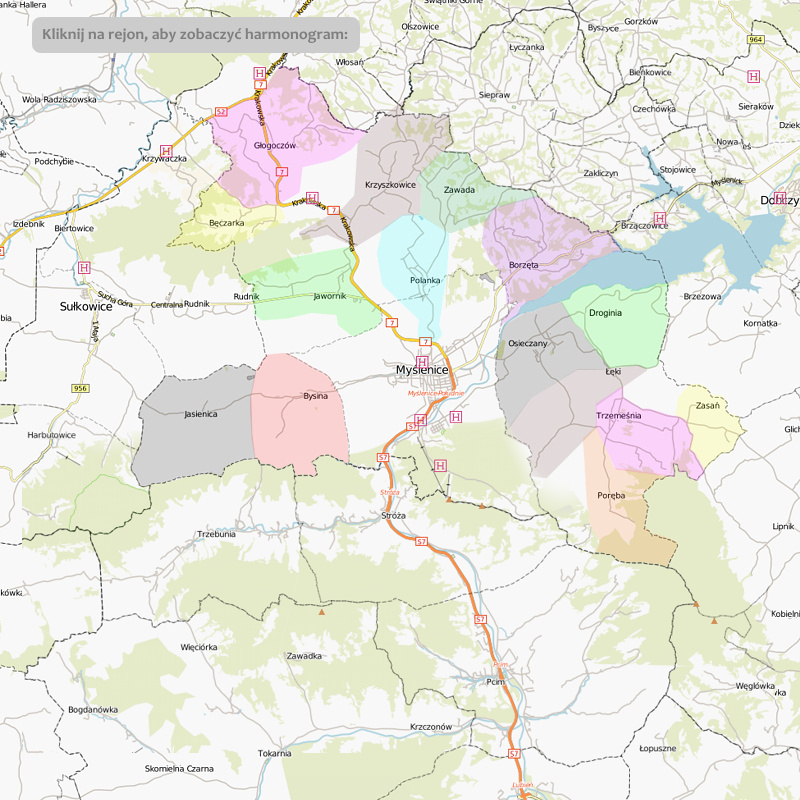The width and height of the screenshot is (800, 800).
Task: Click the hospital icon above Sieraków
Action: [753, 75]
